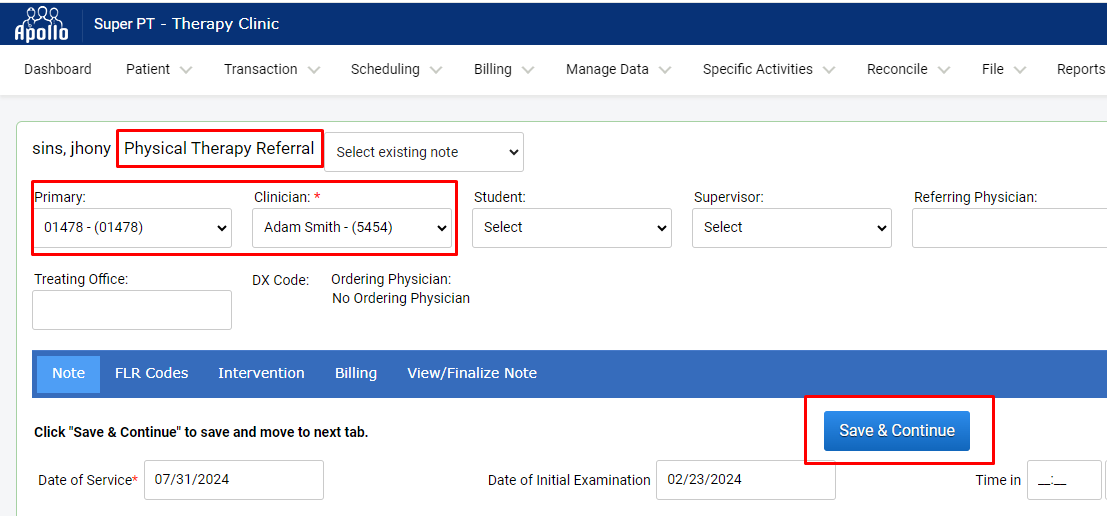1107x516 pixels.
Task: Expand the Transaction menu chevron
Action: (313, 70)
